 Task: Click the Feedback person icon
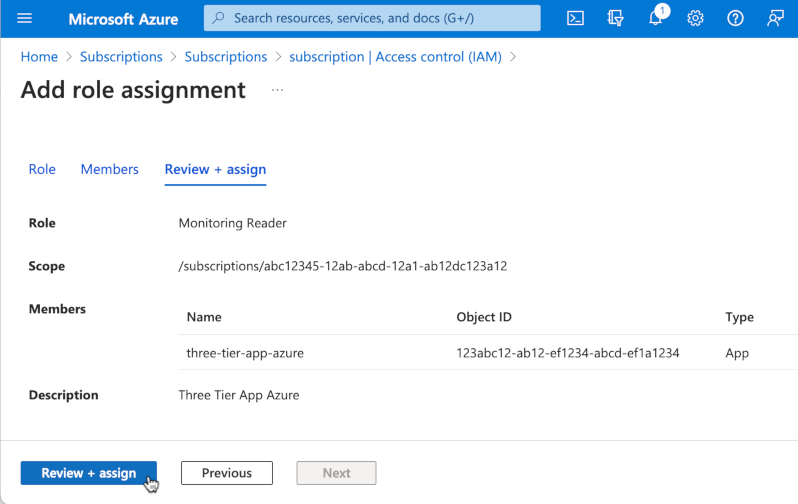[x=775, y=18]
